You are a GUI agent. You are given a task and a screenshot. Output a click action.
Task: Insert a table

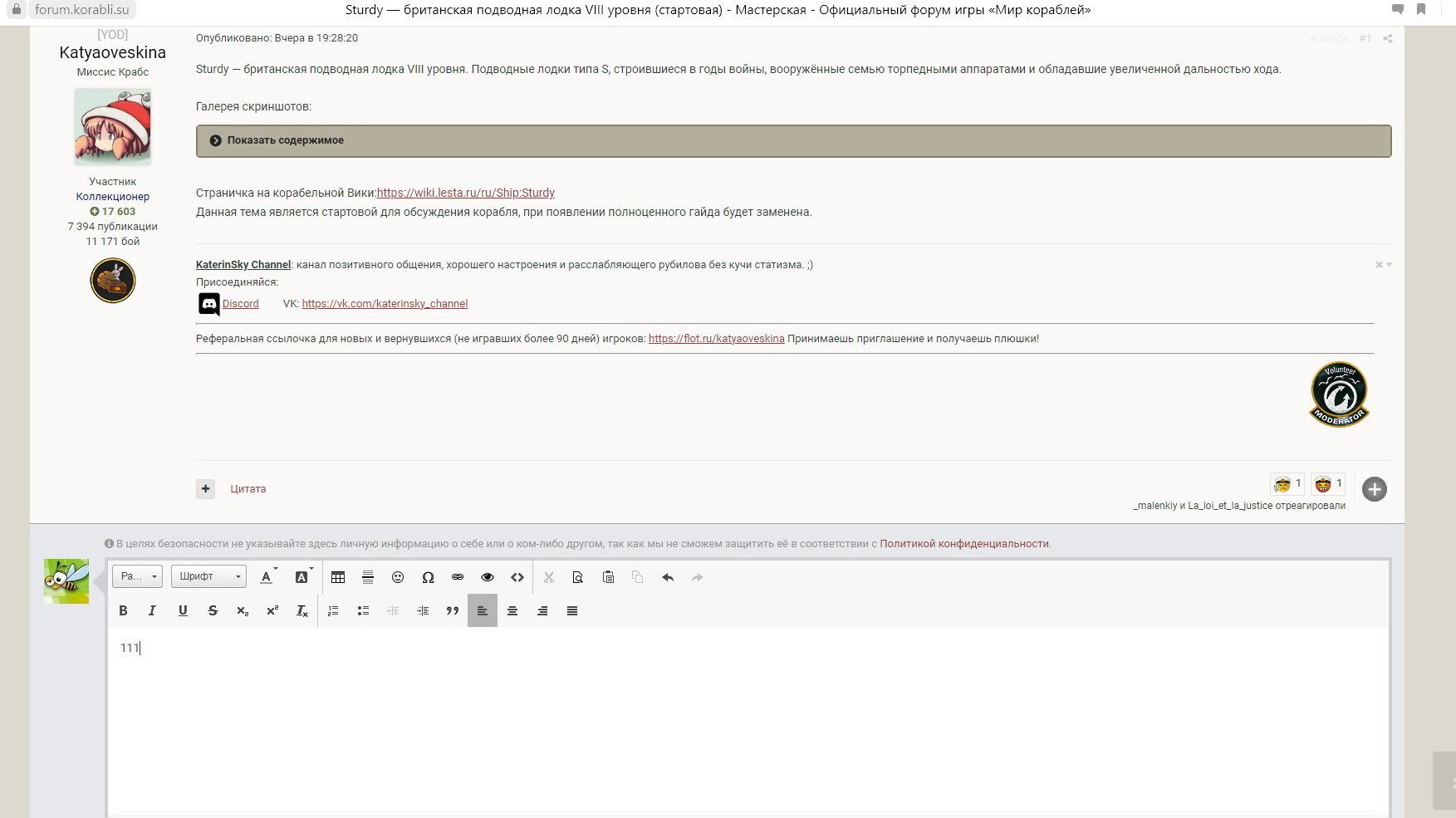click(338, 577)
